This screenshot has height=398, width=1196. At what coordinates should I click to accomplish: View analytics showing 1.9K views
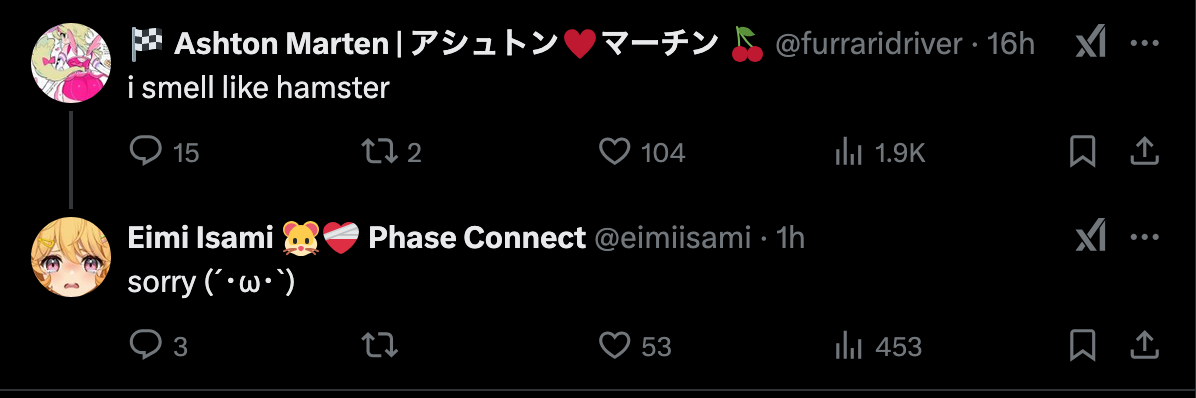(848, 152)
